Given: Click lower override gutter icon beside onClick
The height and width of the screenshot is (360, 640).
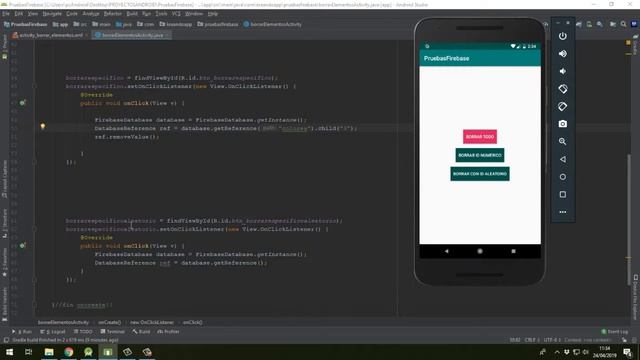Looking at the screenshot, I should pos(23,246).
